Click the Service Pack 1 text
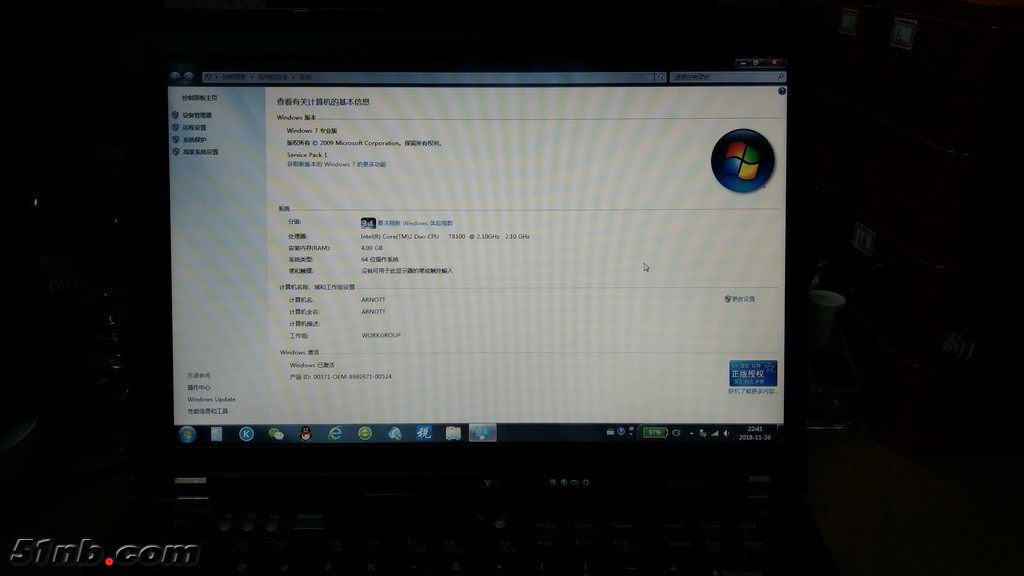The width and height of the screenshot is (1024, 576). pos(307,155)
